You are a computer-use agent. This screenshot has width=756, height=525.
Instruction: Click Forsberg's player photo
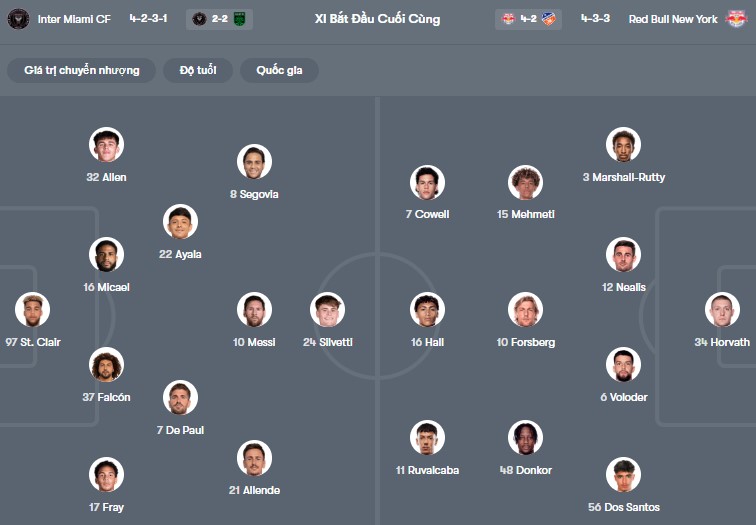click(525, 310)
